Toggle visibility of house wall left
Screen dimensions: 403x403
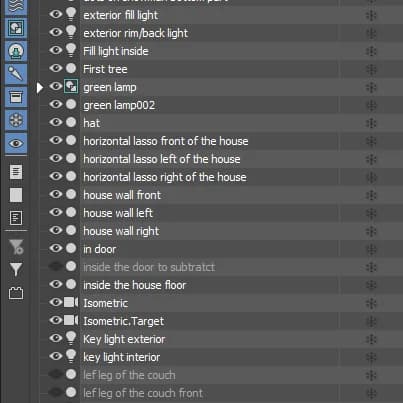pos(56,212)
